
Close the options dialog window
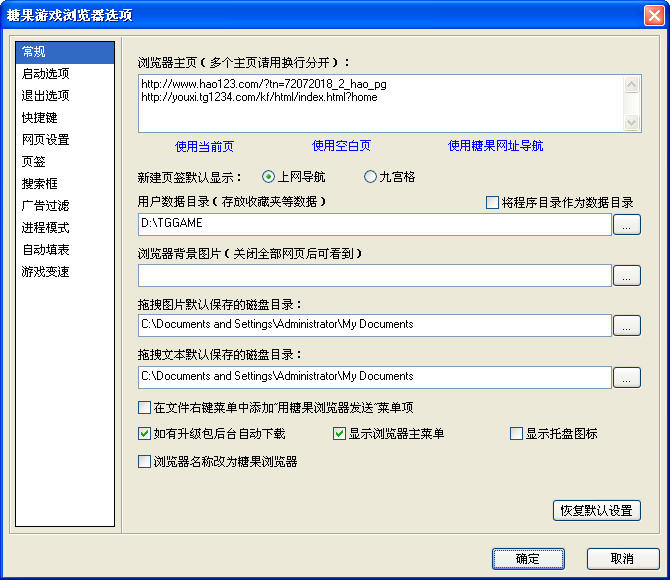(653, 15)
